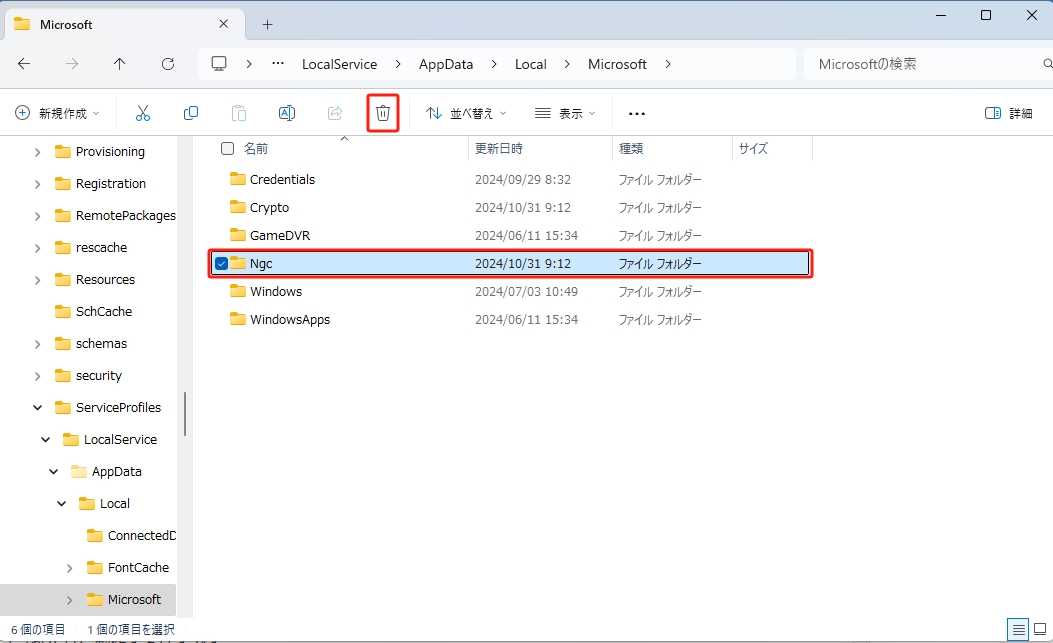The image size is (1053, 643).
Task: Navigate back with the left arrow
Action: [x=24, y=64]
